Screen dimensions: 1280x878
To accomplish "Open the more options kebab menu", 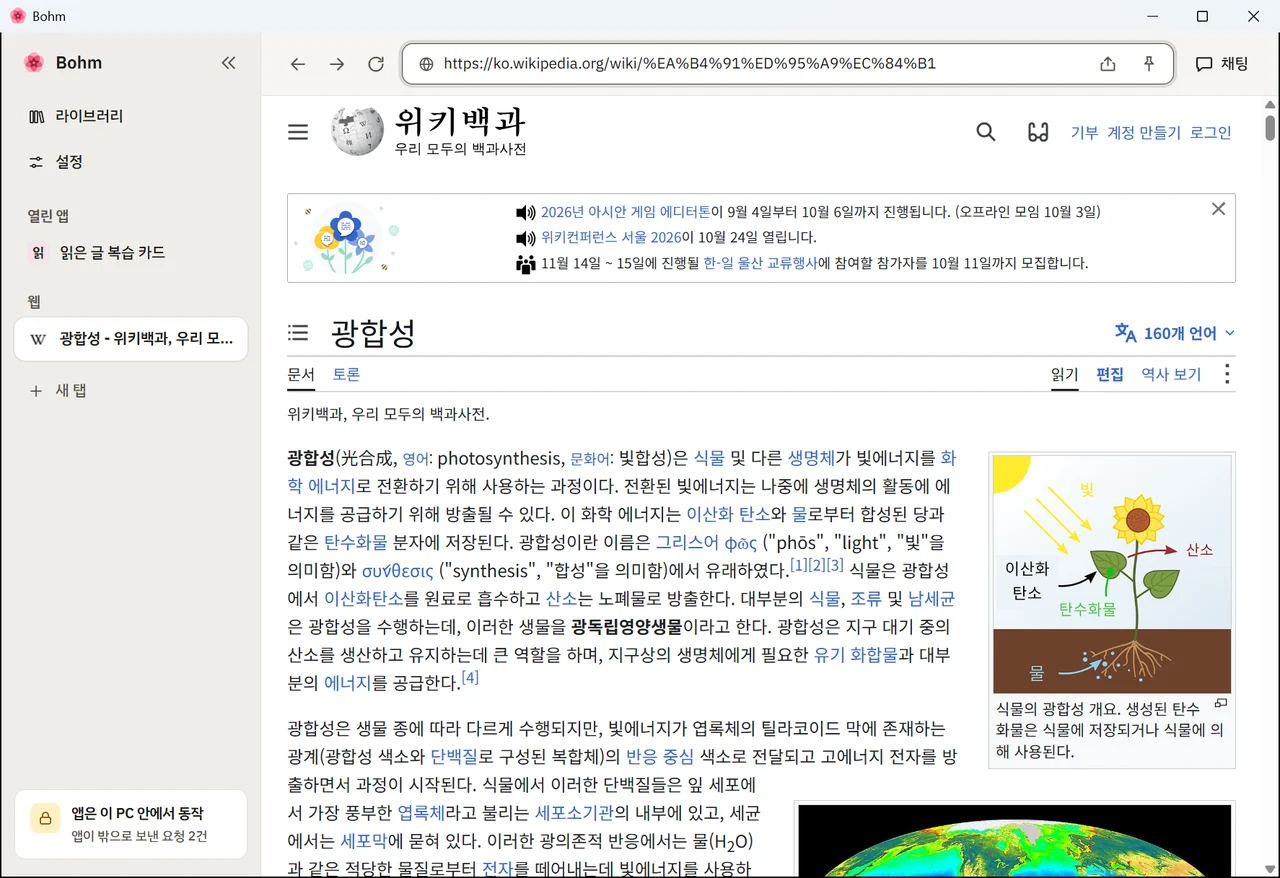I will [1227, 374].
